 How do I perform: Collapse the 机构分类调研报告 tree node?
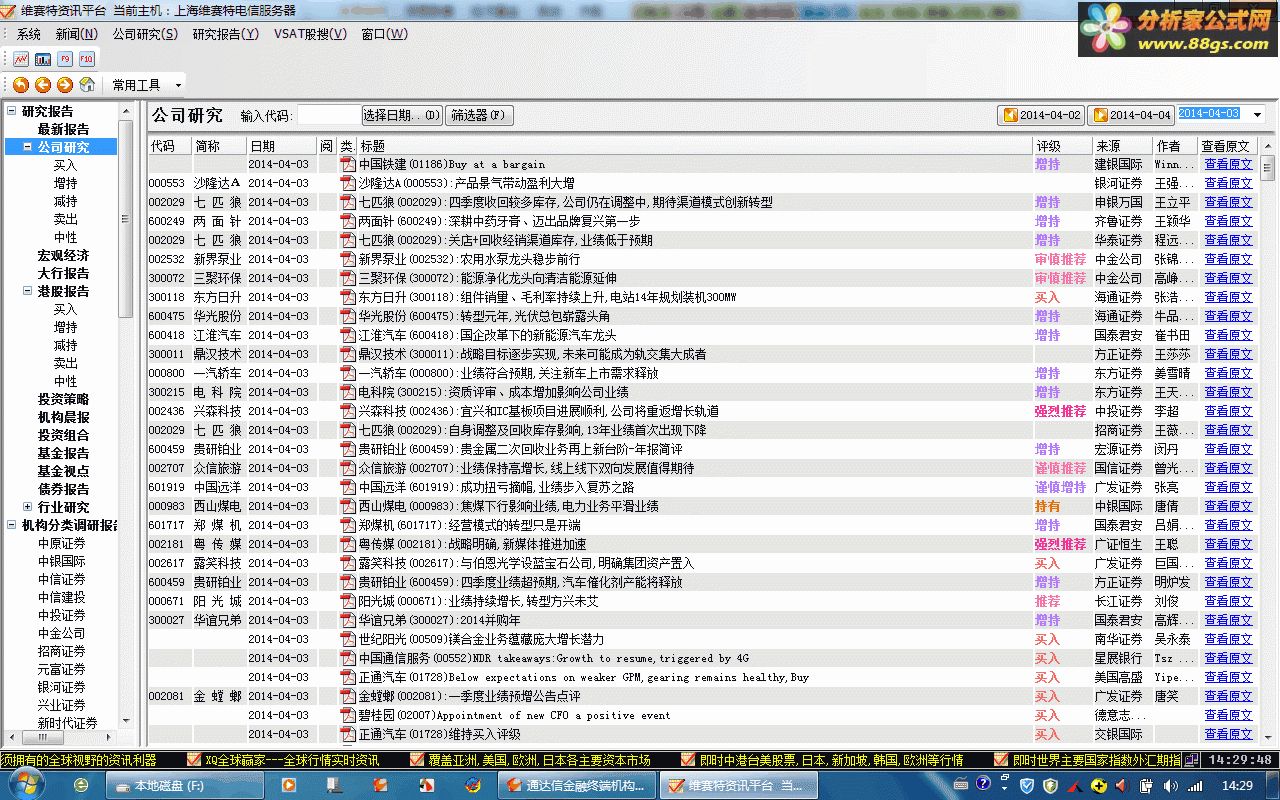click(12, 525)
